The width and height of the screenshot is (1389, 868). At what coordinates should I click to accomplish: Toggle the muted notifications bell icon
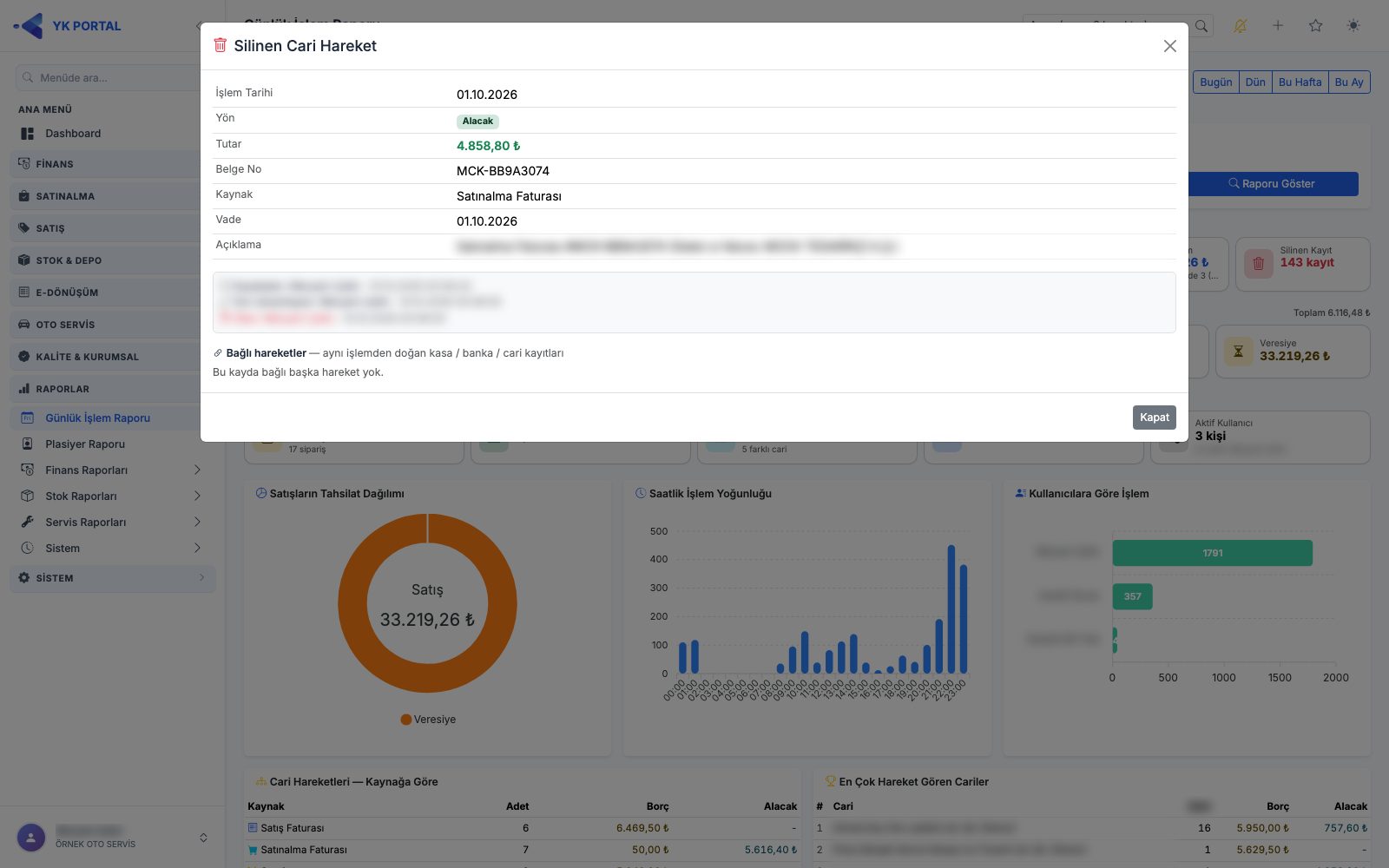point(1240,26)
